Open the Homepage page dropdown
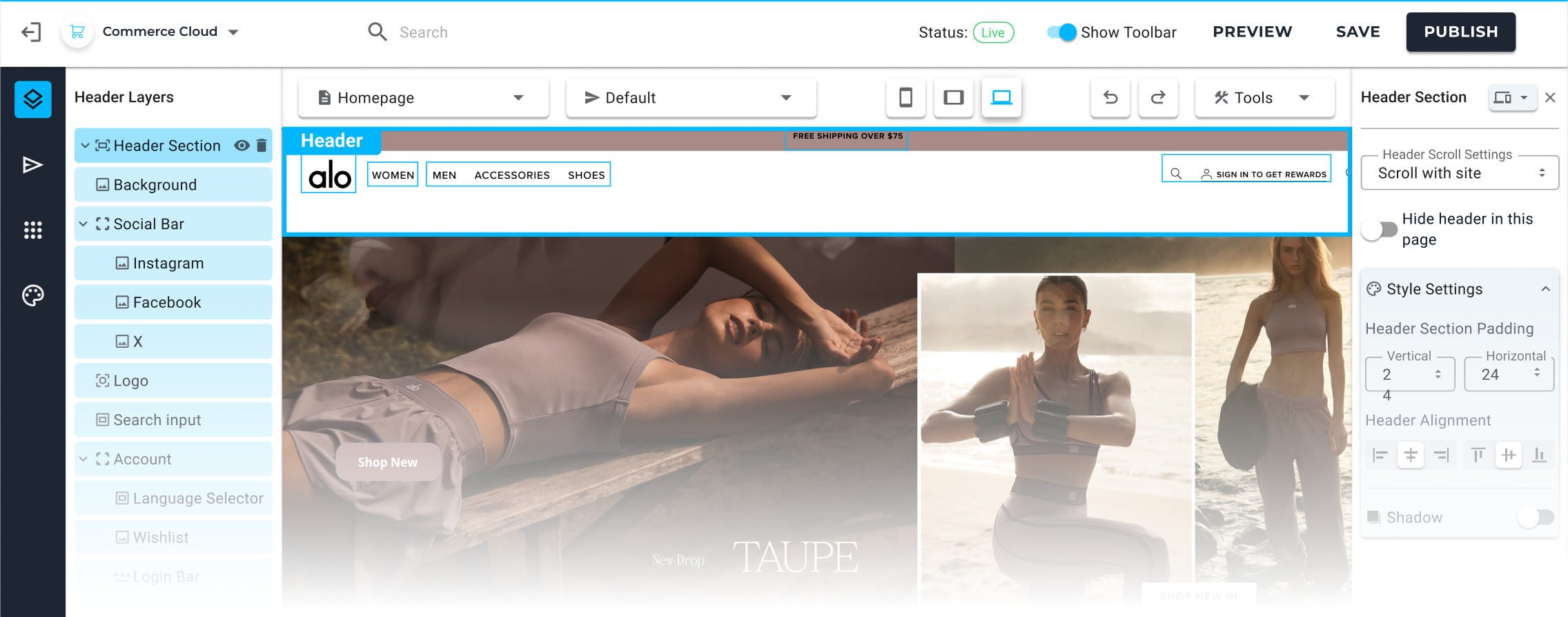1568x617 pixels. point(423,98)
